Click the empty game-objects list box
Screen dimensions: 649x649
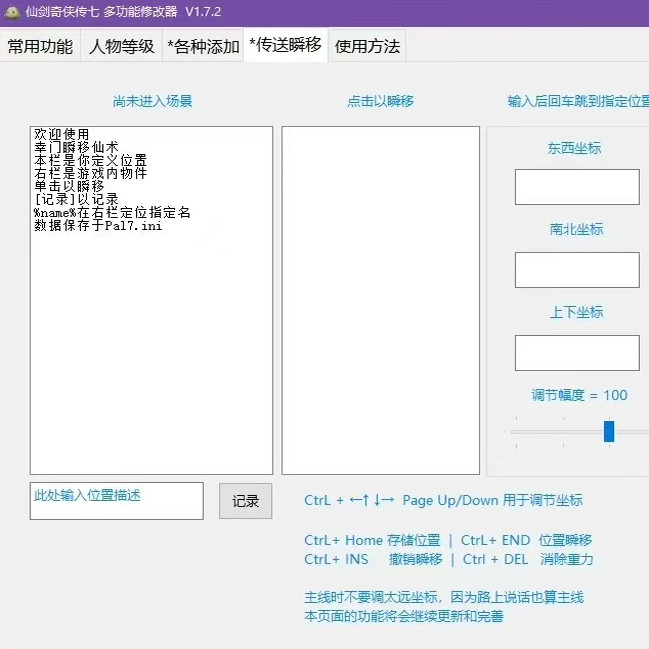[x=381, y=300]
